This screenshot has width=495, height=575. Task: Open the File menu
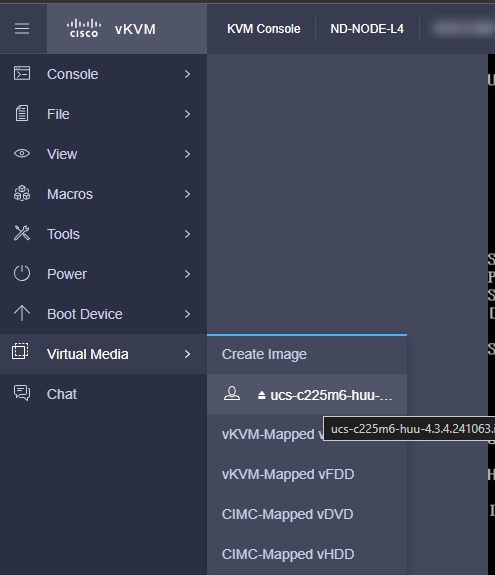103,114
